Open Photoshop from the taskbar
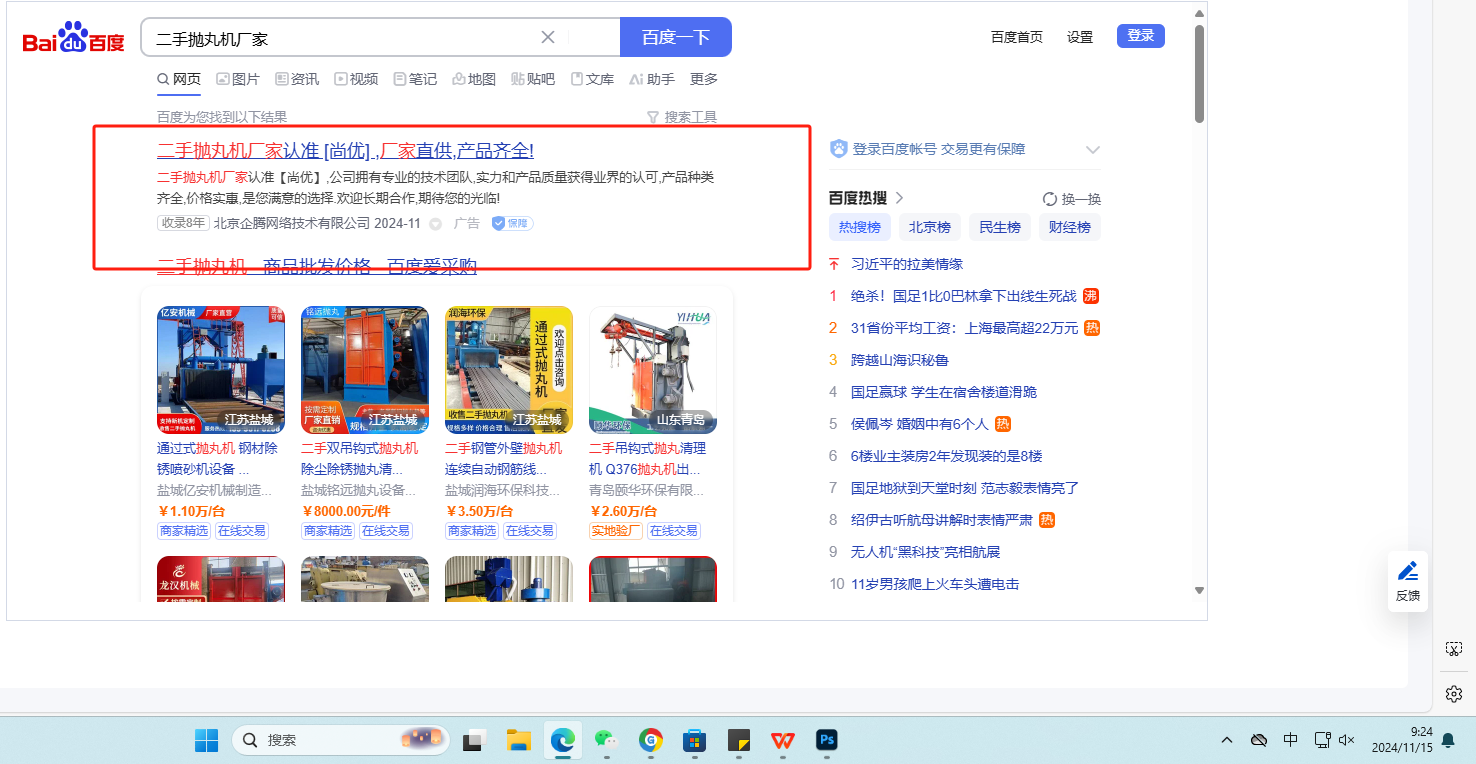Viewport: 1476px width, 764px height. click(x=827, y=740)
